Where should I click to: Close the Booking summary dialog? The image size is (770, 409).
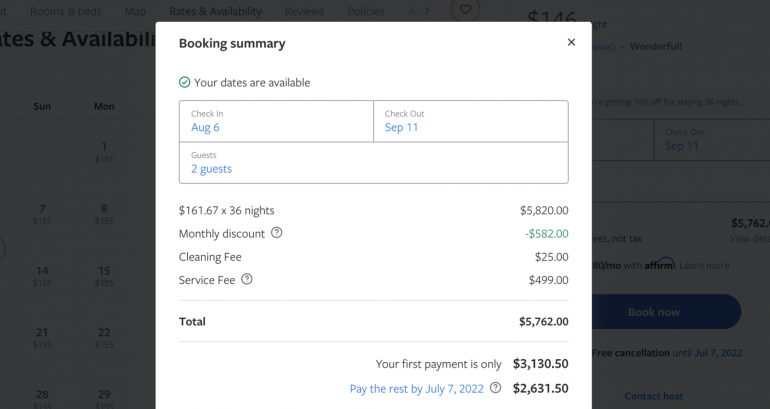pyautogui.click(x=571, y=43)
